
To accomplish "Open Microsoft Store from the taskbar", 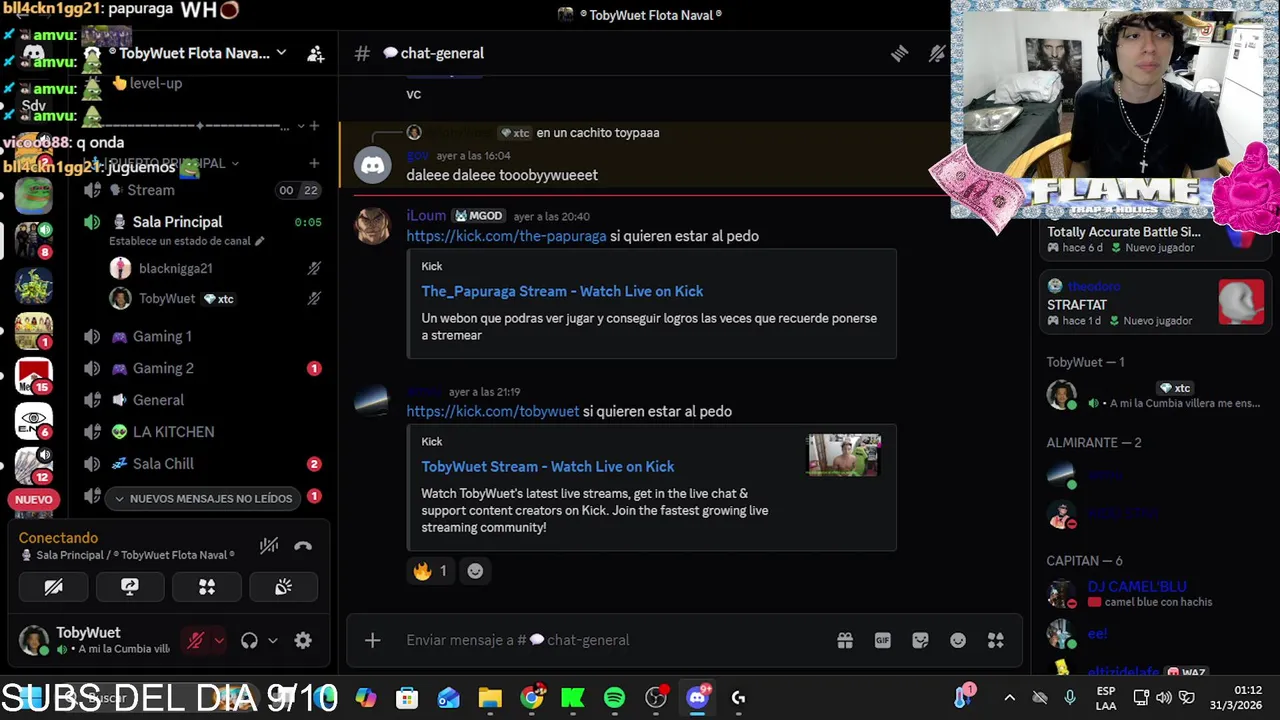I will (407, 698).
